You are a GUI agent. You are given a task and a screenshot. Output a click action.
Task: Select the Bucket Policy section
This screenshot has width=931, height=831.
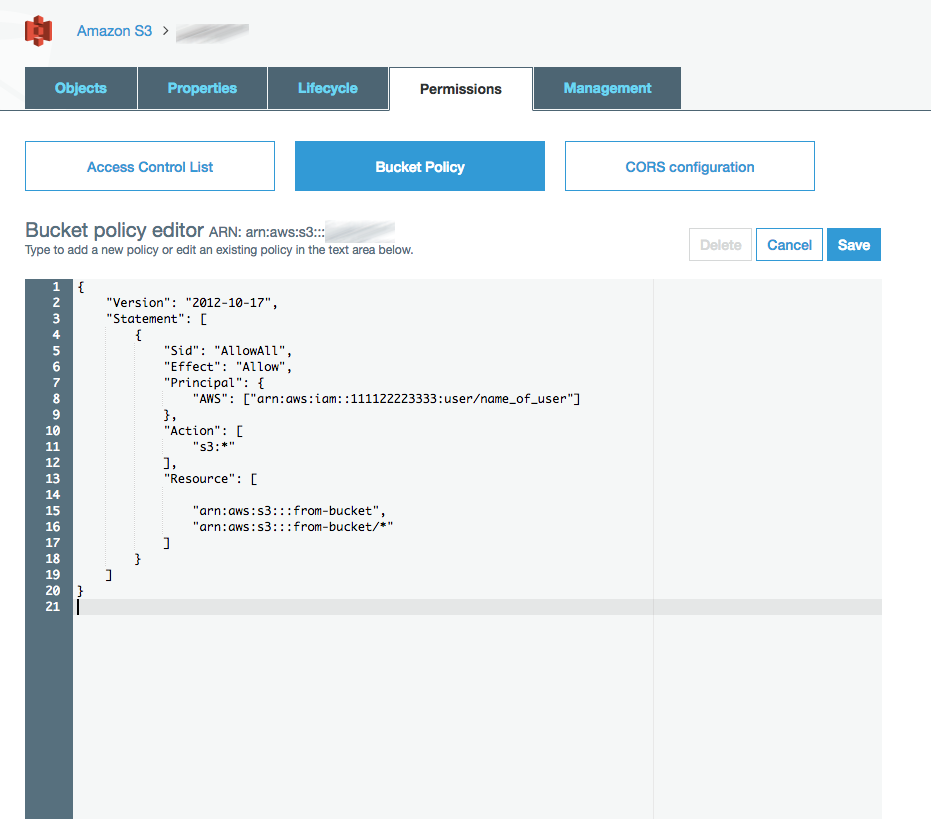tap(420, 166)
